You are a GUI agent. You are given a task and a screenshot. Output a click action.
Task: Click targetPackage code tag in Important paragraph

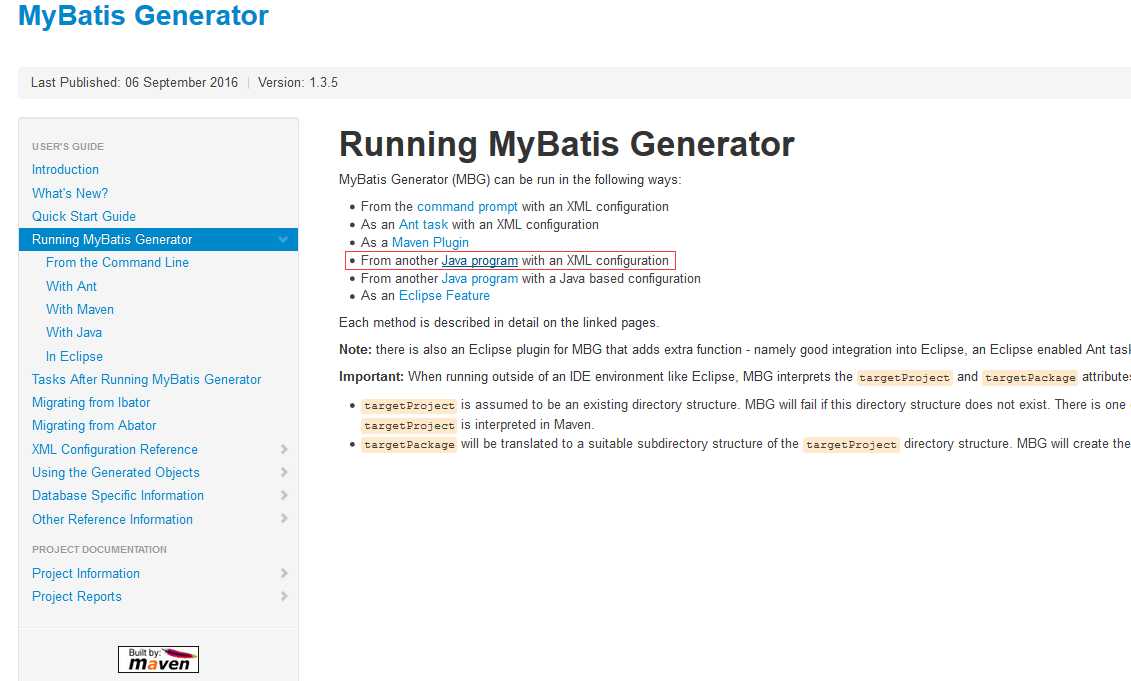click(x=1030, y=377)
